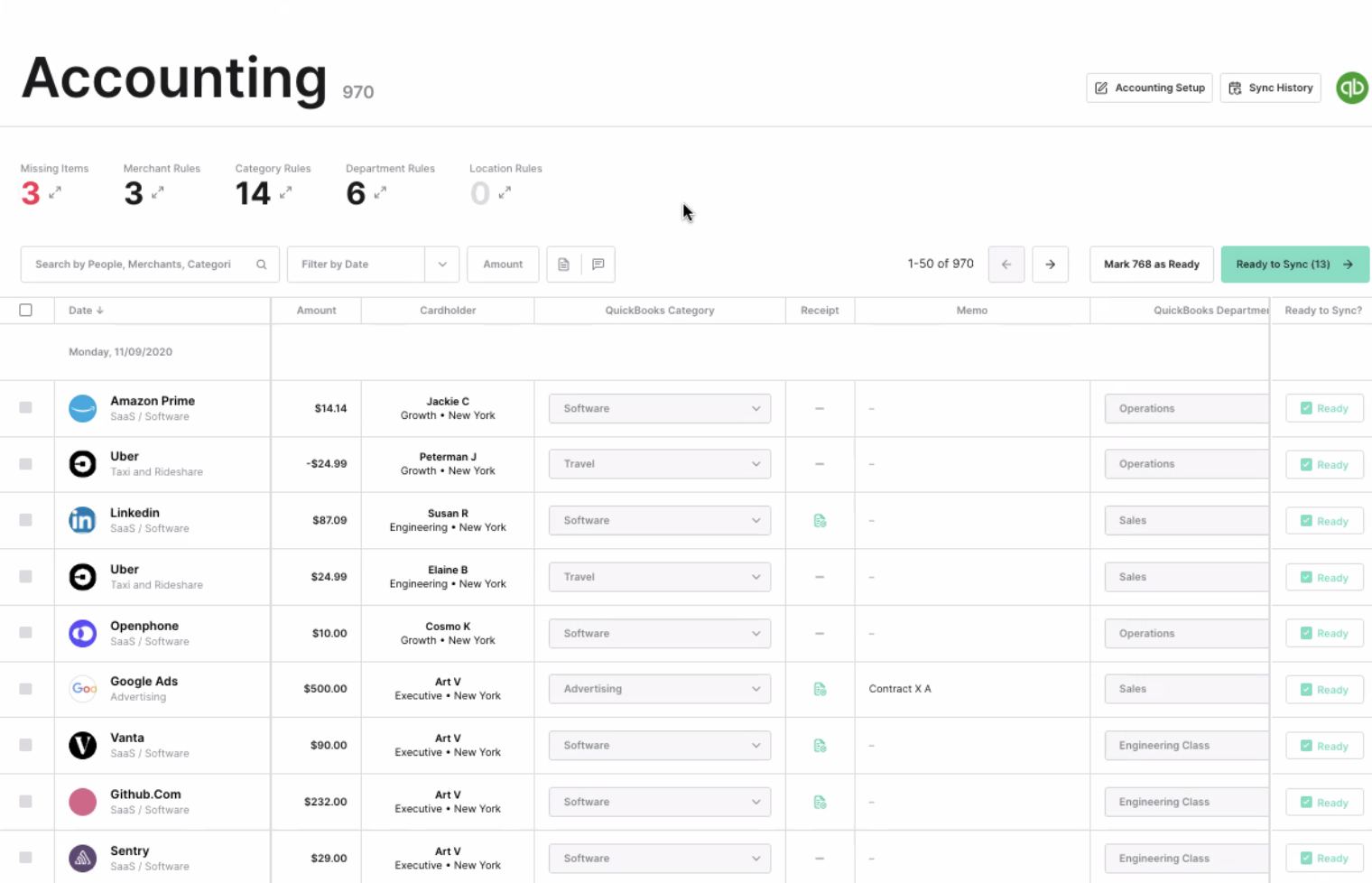1372x883 pixels.
Task: Expand the Category Rules metric icon
Action: 287,194
